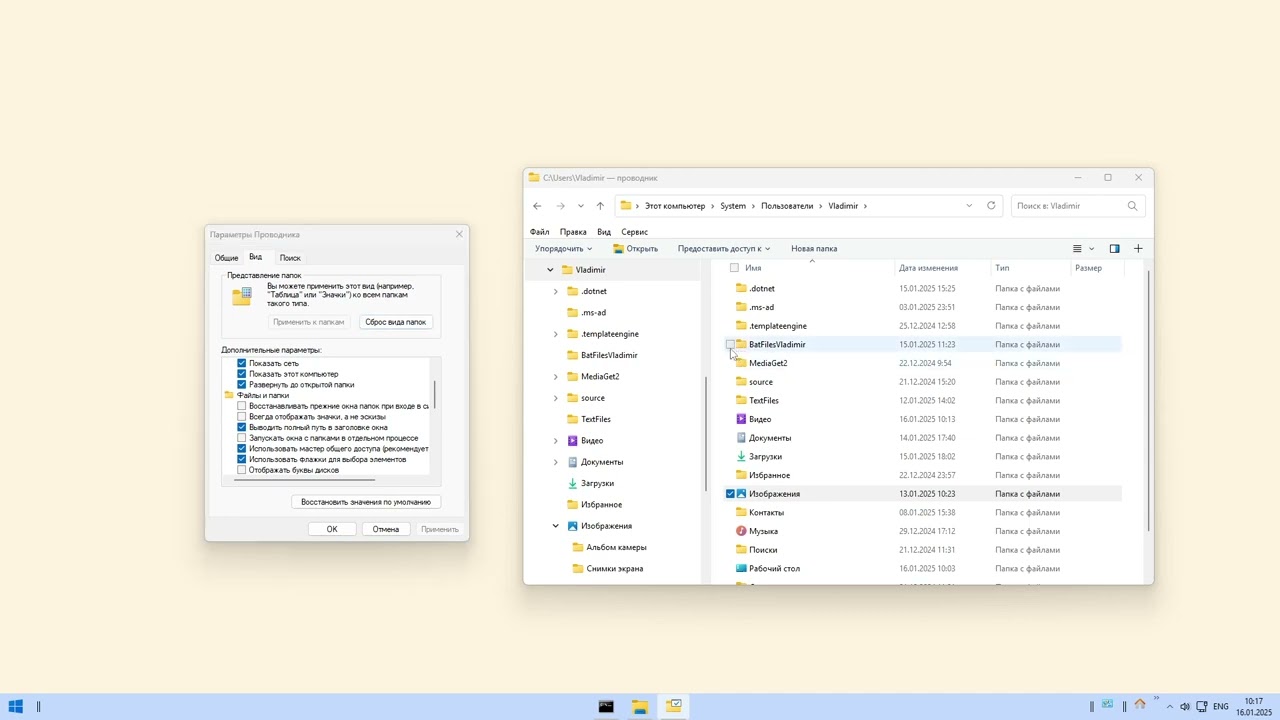Uncheck Развернуть до открытой папки option

[241, 385]
